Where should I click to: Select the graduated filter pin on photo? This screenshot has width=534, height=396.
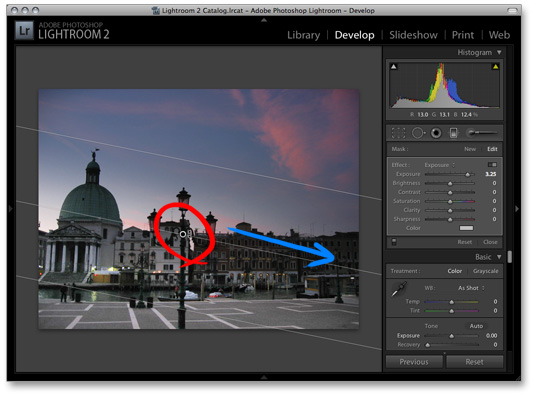(x=183, y=234)
